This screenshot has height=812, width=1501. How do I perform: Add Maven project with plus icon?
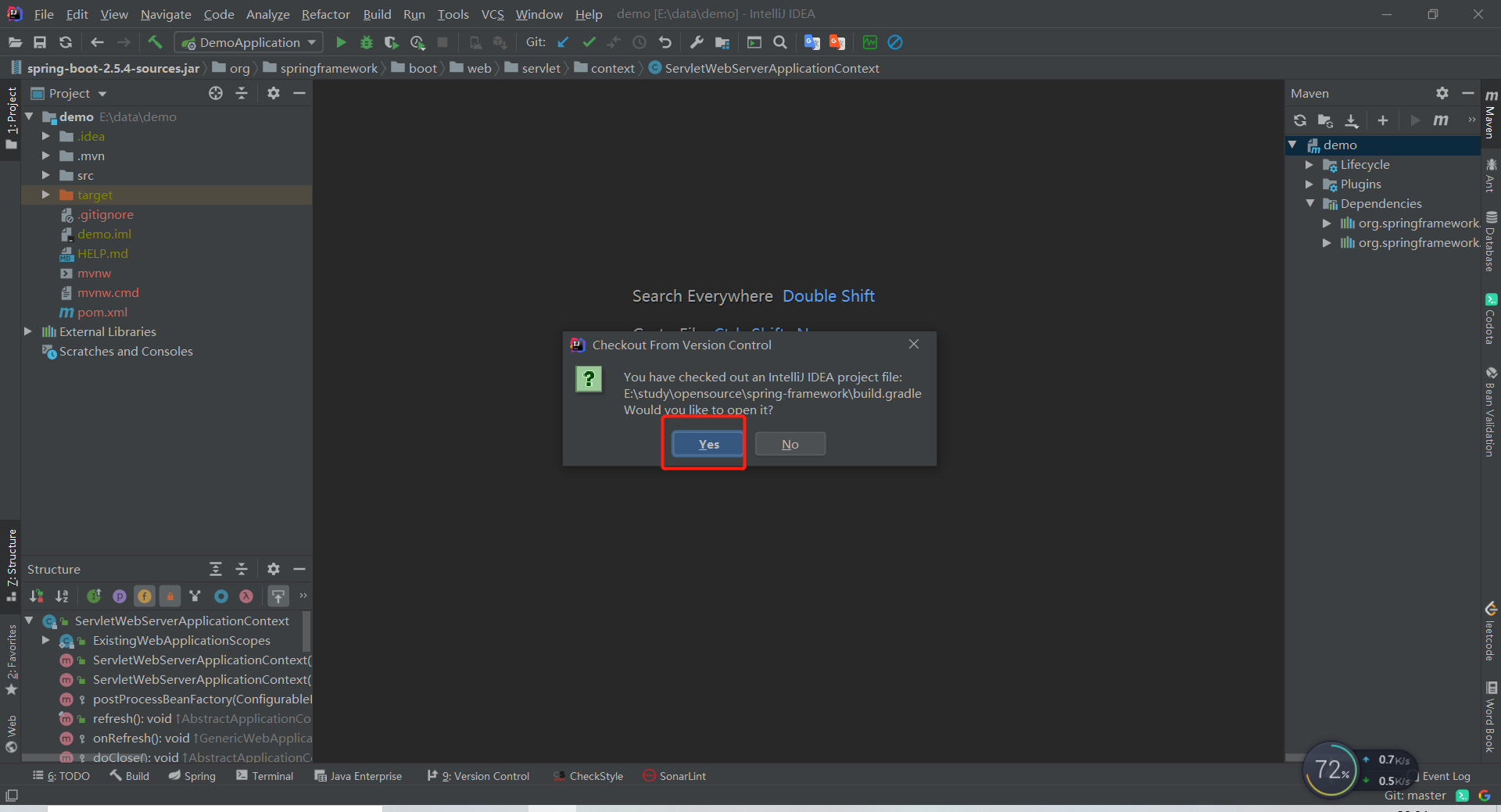coord(1382,120)
